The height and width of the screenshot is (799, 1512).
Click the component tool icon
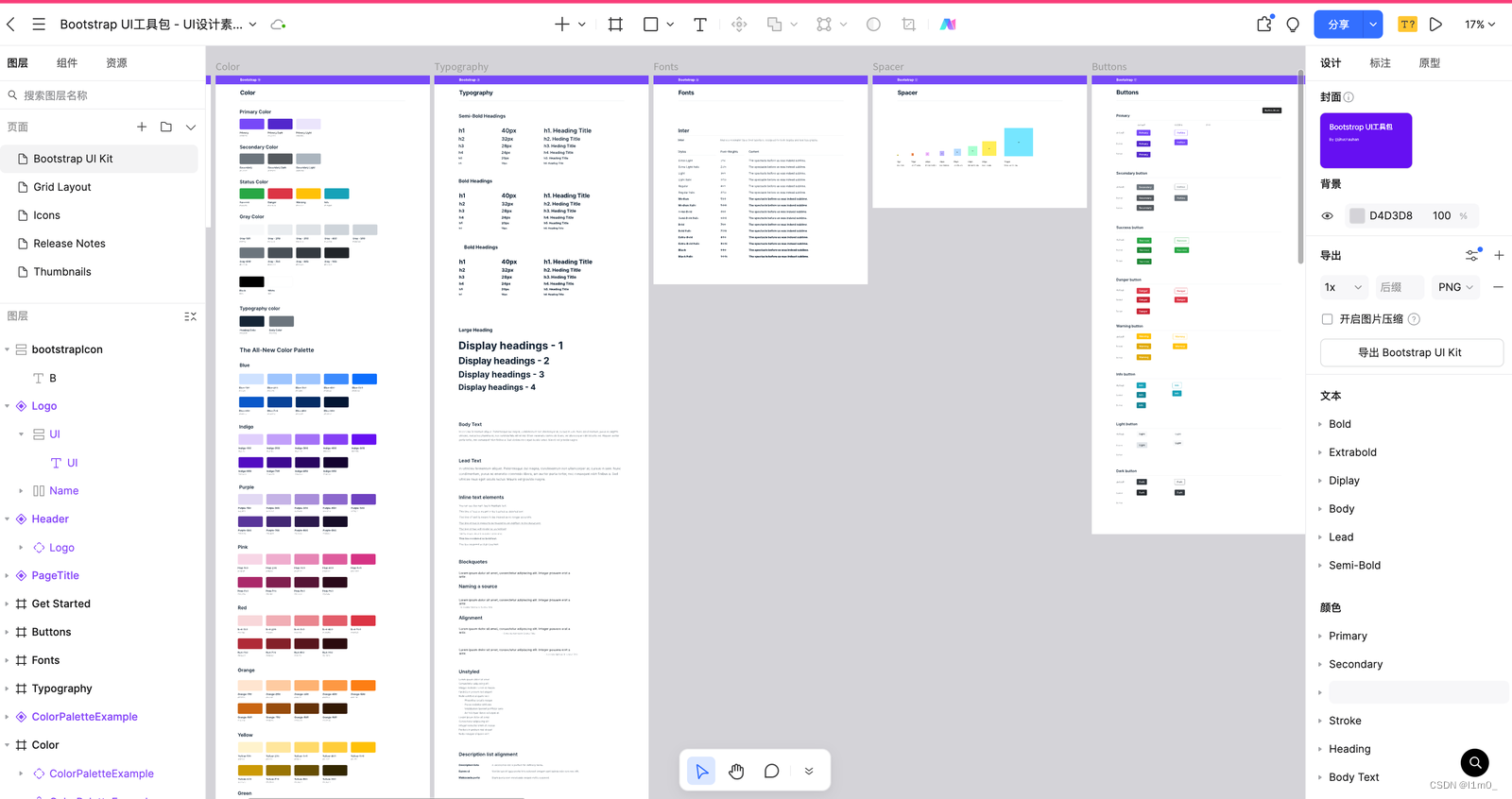click(740, 25)
